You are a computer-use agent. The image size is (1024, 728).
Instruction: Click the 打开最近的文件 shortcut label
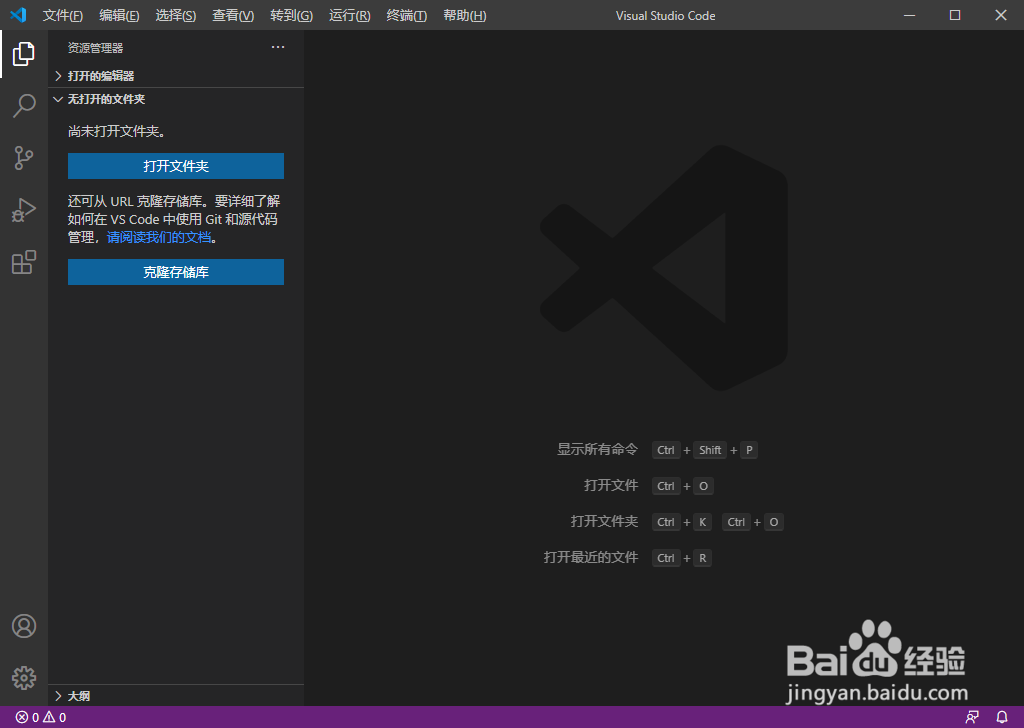[590, 557]
